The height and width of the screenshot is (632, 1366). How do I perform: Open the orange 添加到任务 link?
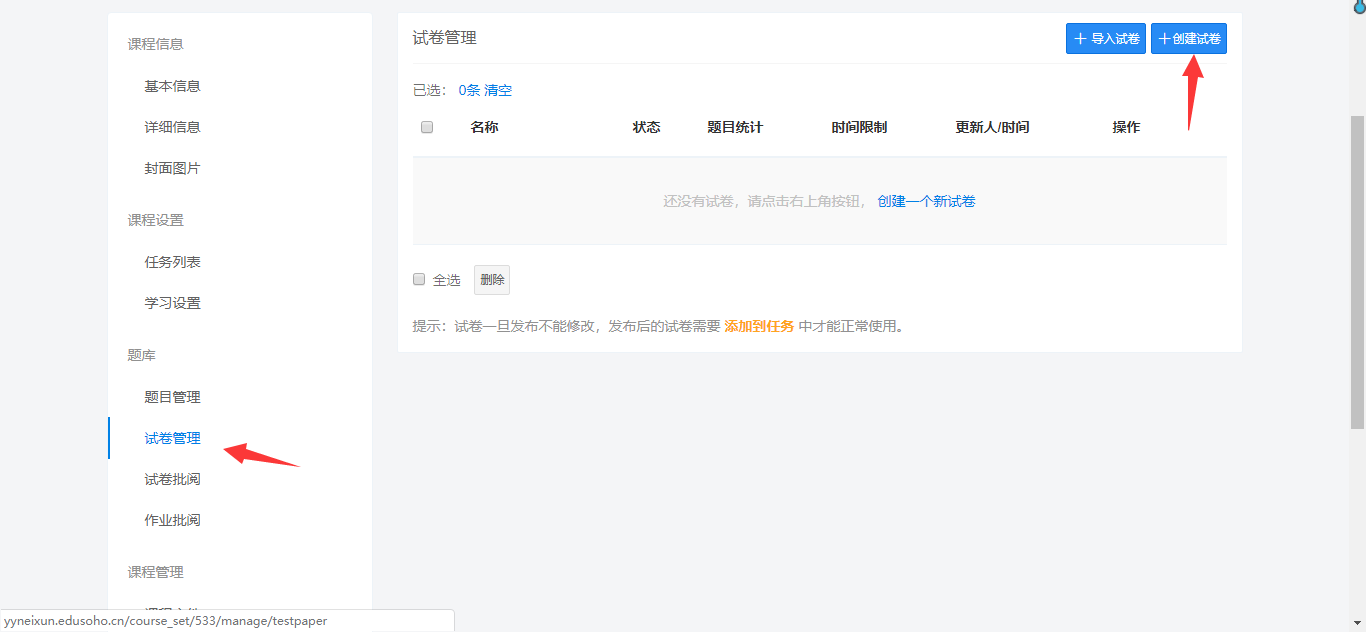[x=759, y=326]
